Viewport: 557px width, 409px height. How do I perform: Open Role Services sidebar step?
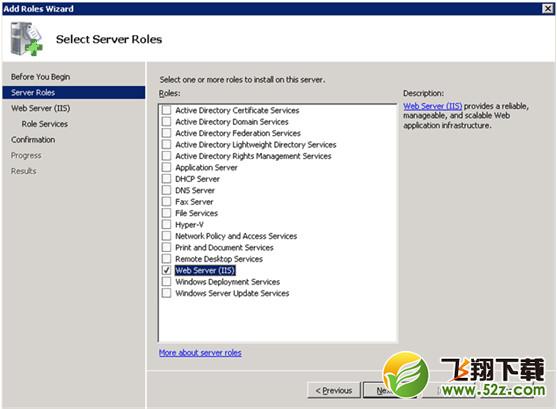click(x=45, y=124)
